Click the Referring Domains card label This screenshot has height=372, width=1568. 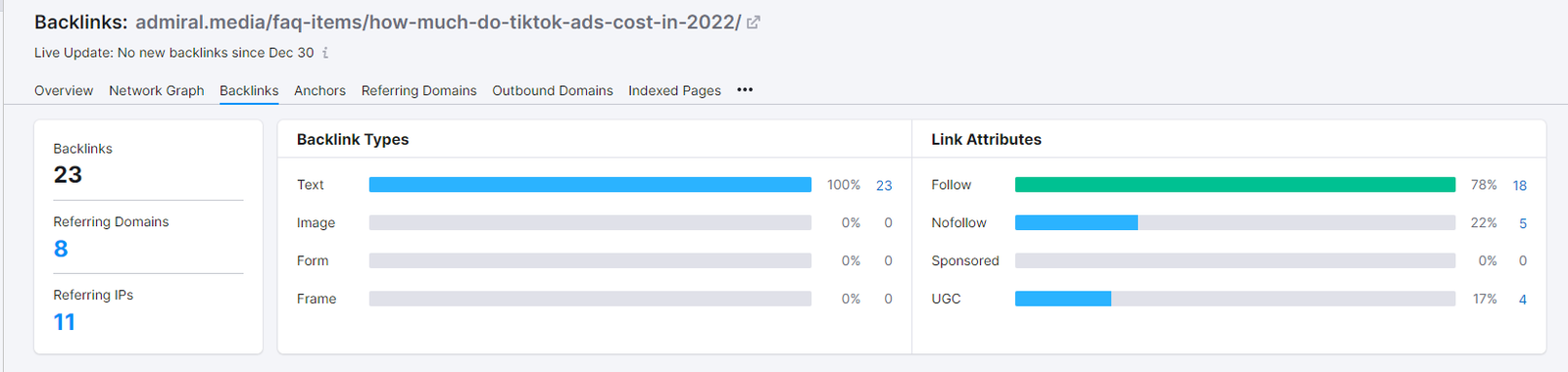pos(111,222)
